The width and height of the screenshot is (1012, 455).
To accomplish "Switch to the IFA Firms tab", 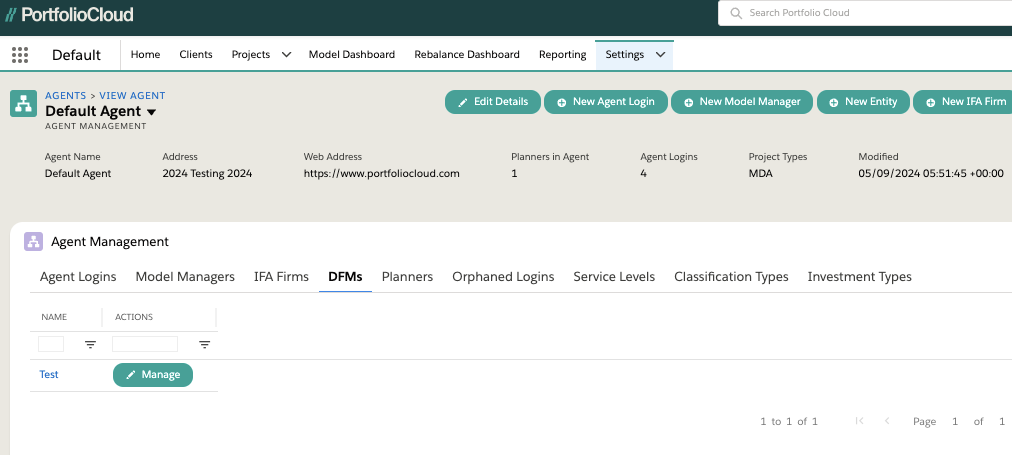I will click(281, 277).
